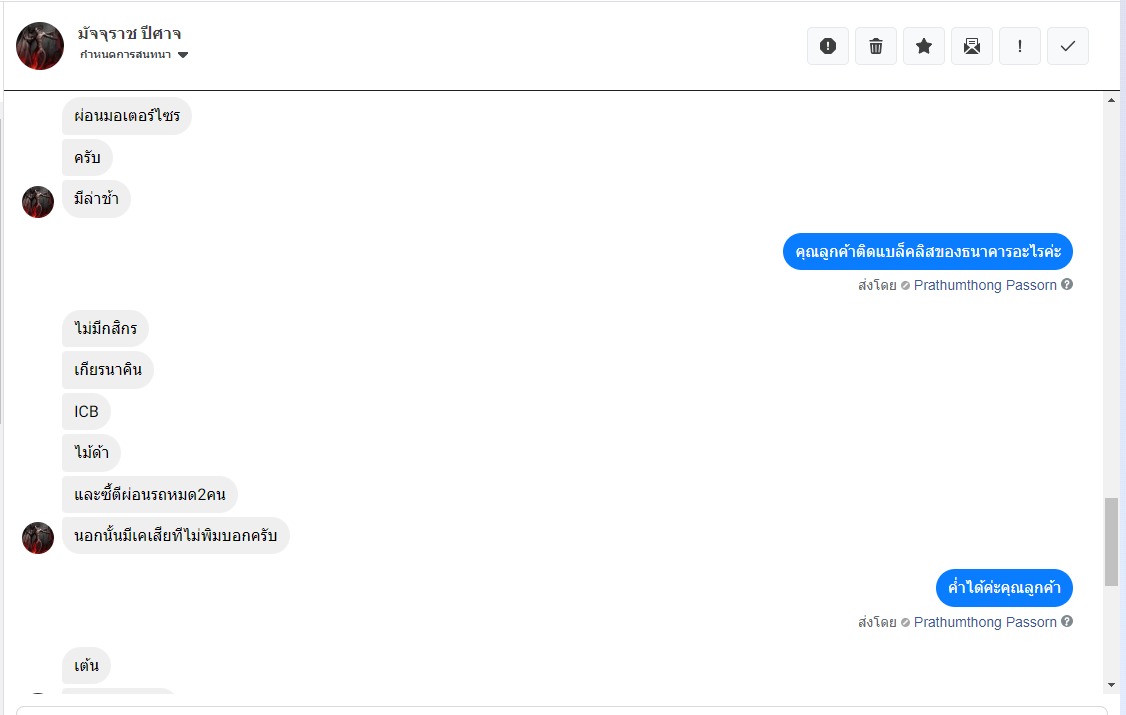Click the message input box at bottom
Image resolution: width=1126 pixels, height=715 pixels.
pos(560,710)
